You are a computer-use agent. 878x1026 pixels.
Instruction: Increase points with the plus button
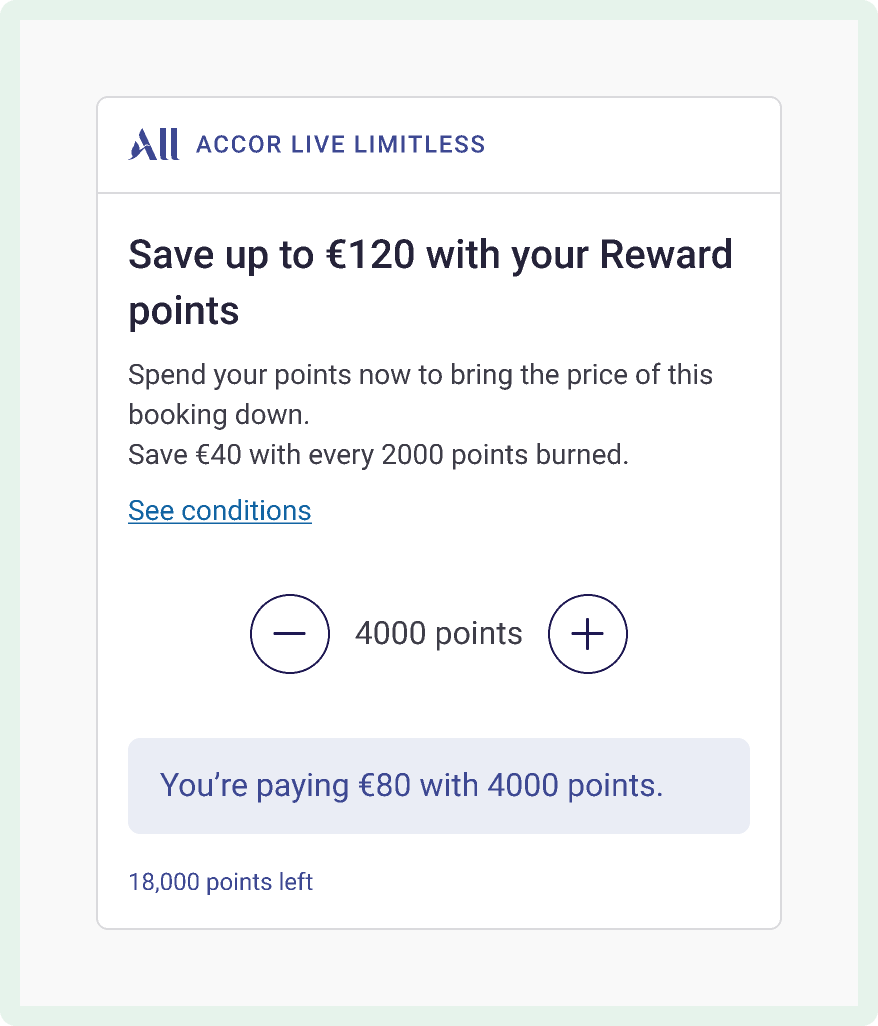coord(588,634)
